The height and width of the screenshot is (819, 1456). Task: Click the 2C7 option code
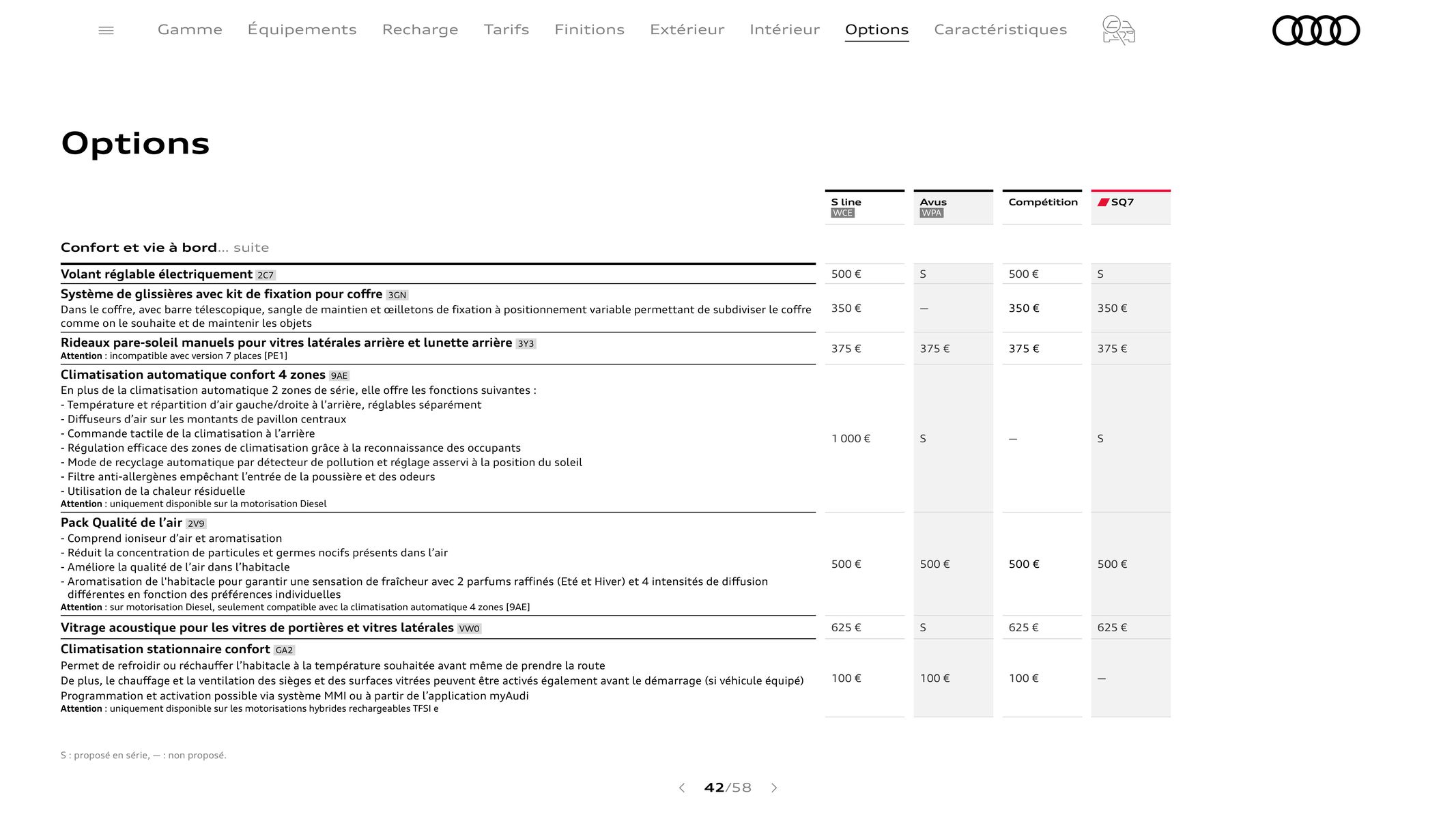click(x=266, y=275)
